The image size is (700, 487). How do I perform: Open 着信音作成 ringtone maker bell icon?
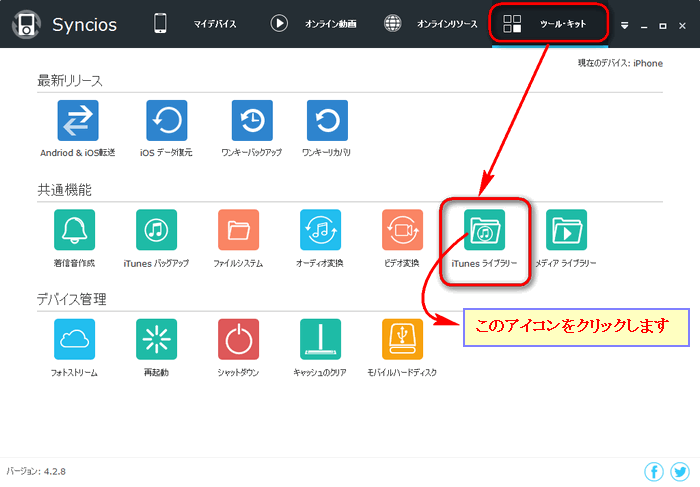pyautogui.click(x=74, y=229)
